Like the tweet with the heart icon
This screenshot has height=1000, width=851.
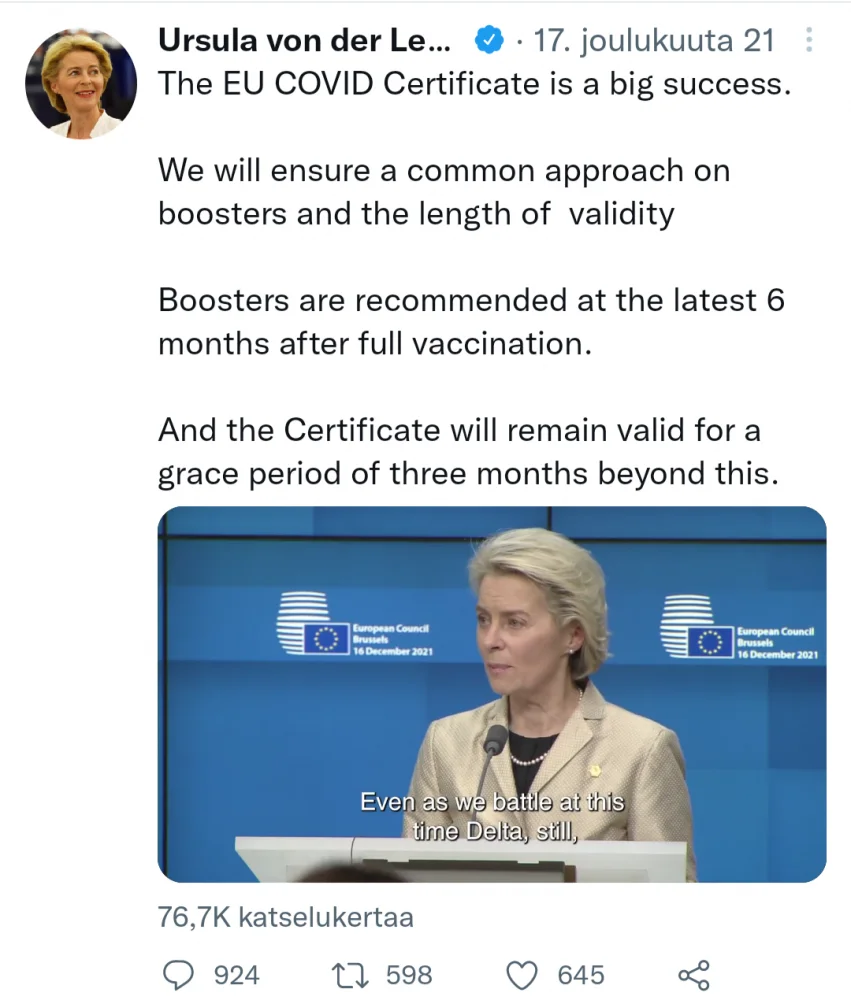(x=523, y=974)
